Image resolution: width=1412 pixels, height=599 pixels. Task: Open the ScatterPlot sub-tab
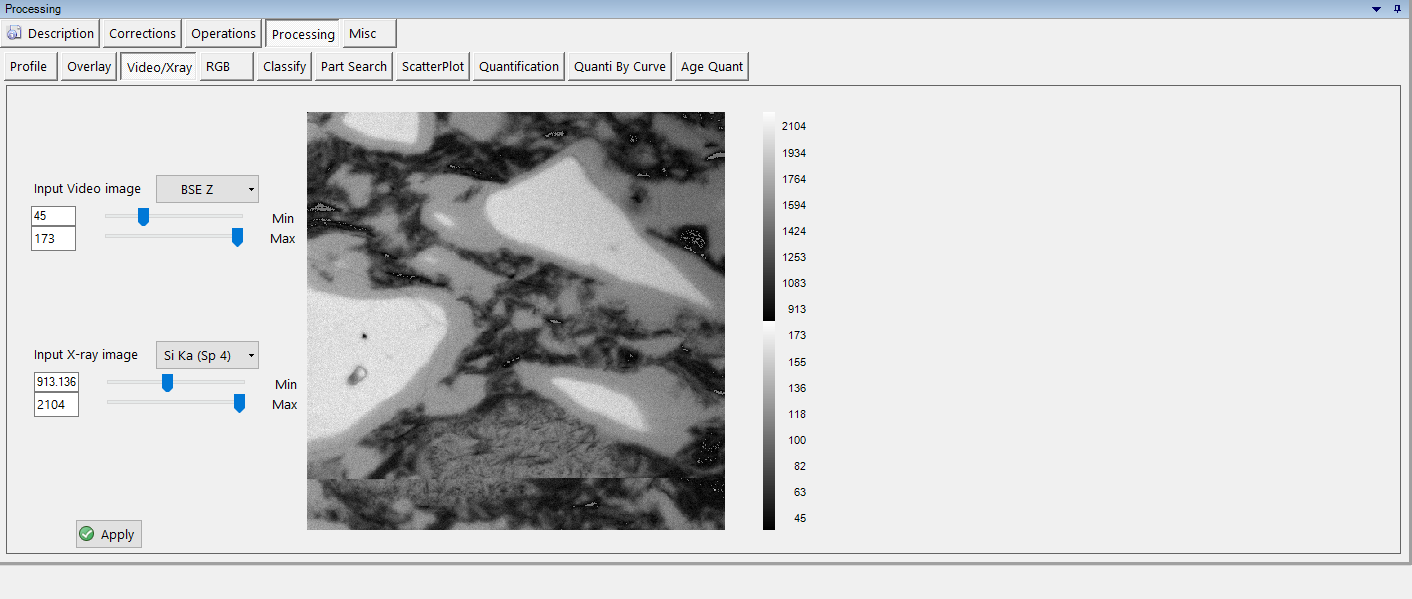(x=432, y=67)
